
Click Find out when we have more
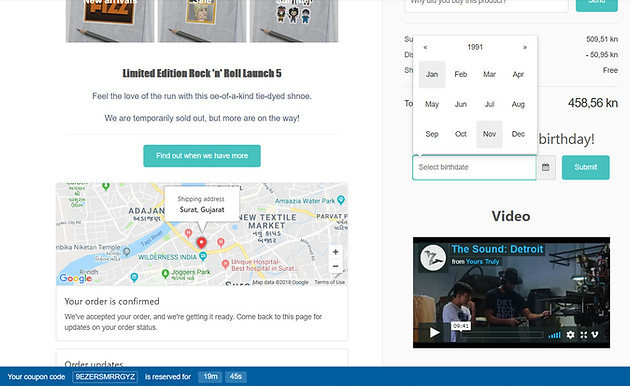click(x=202, y=156)
